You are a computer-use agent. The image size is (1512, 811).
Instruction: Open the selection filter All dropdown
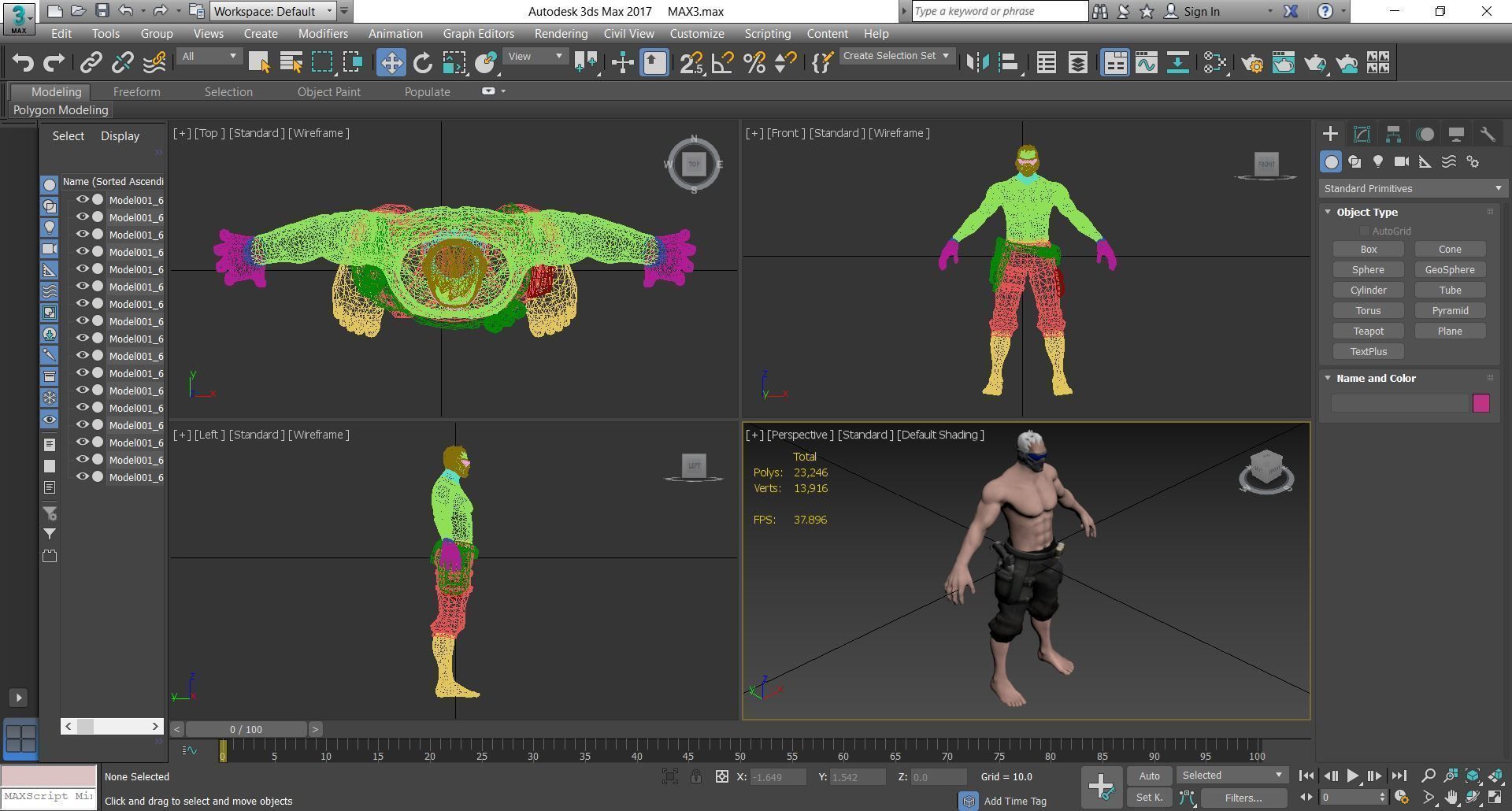tap(209, 57)
